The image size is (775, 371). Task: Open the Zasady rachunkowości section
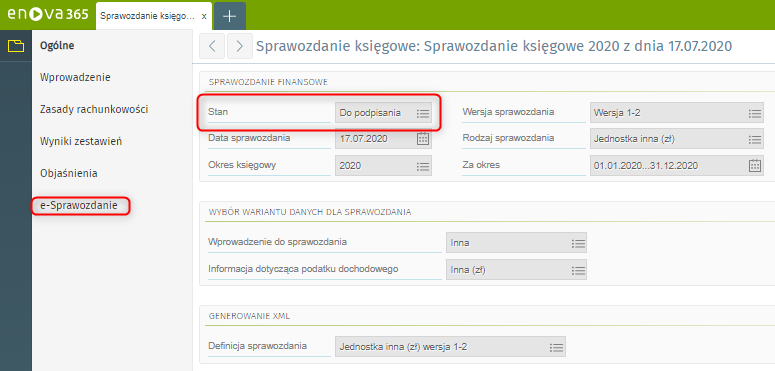click(x=94, y=109)
